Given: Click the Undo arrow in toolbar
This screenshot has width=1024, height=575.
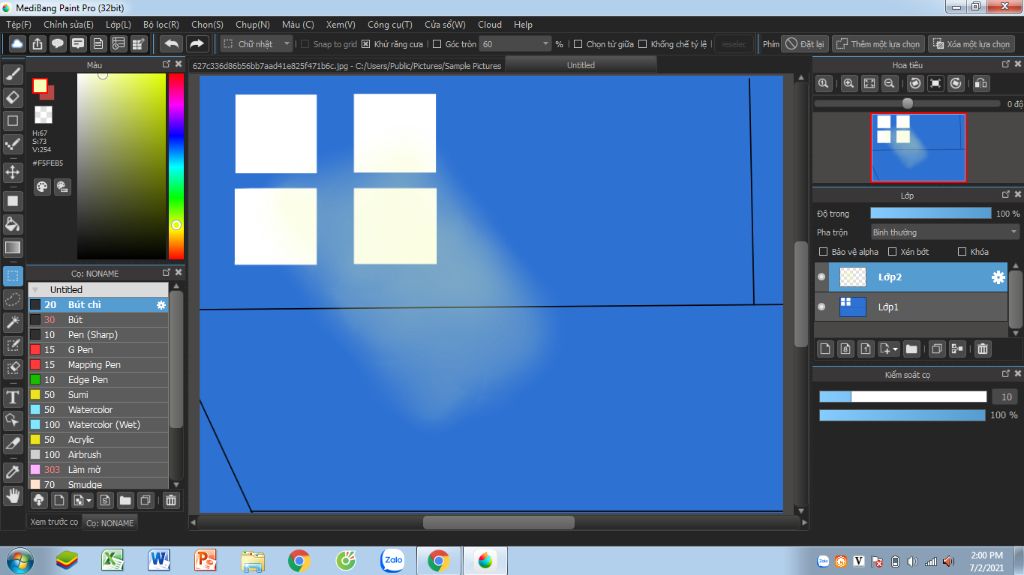Looking at the screenshot, I should [x=171, y=44].
